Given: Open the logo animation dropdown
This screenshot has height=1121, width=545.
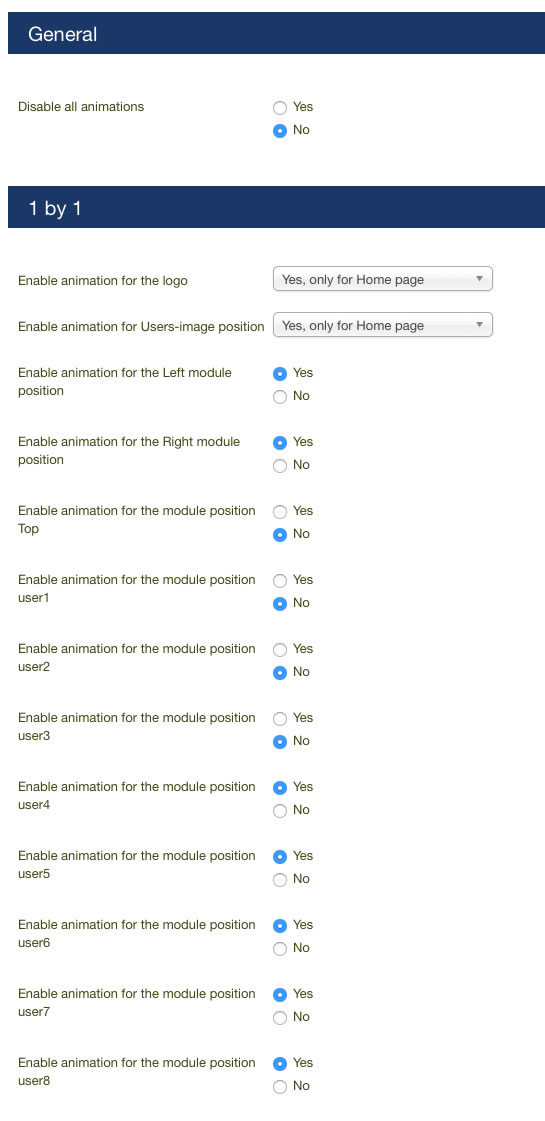Looking at the screenshot, I should click(383, 280).
